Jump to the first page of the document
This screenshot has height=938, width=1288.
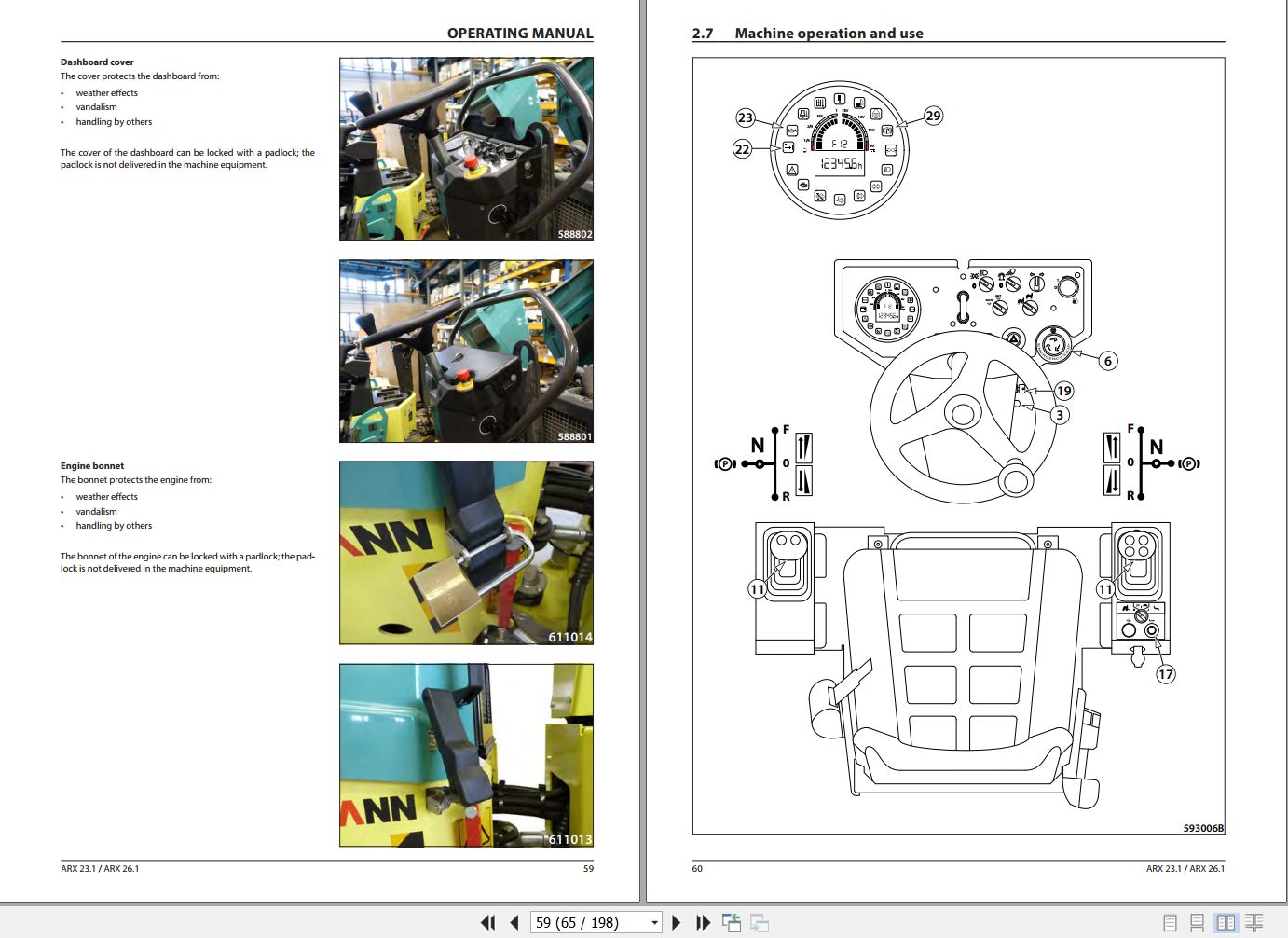point(487,922)
